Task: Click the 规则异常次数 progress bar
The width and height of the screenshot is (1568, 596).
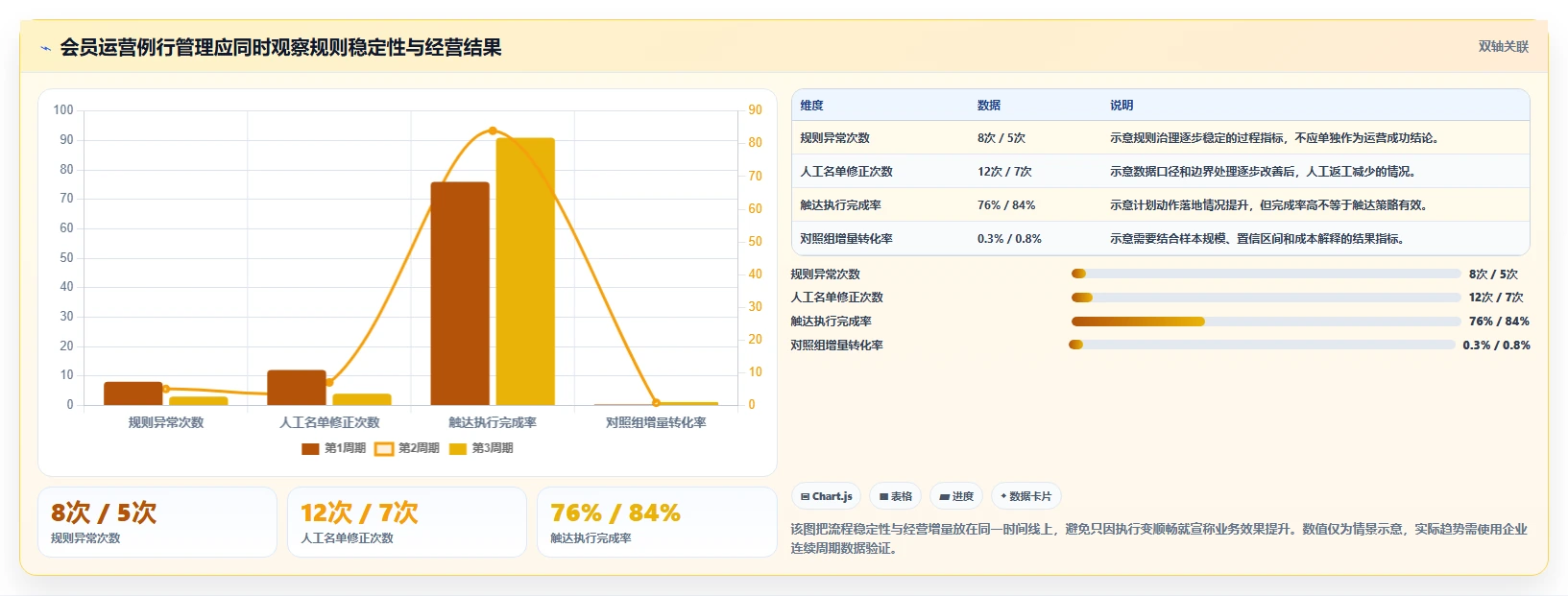Action: coord(1266,274)
